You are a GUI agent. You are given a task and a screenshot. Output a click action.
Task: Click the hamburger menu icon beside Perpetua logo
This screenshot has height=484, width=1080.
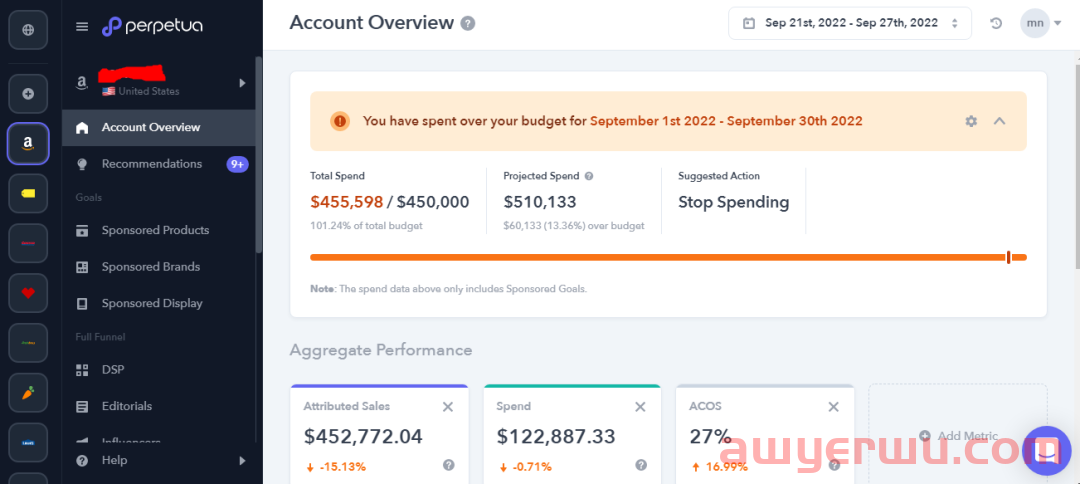[x=82, y=27]
